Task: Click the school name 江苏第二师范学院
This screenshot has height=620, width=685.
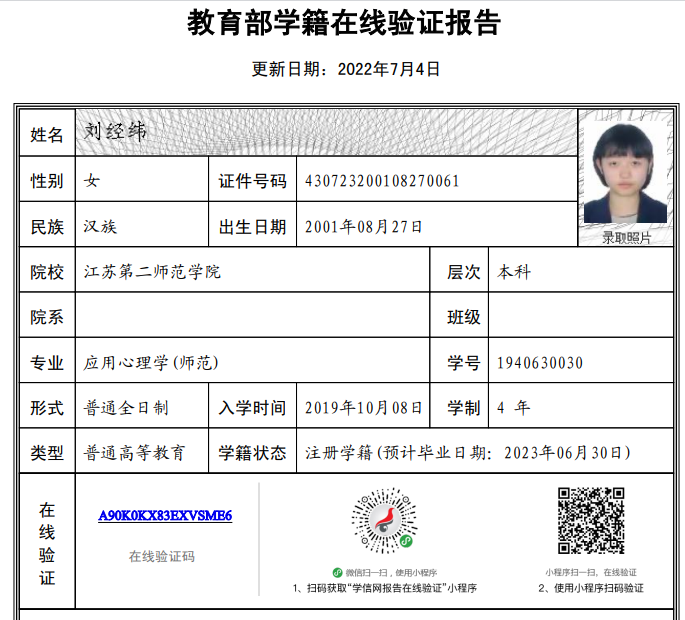Action: pos(152,272)
